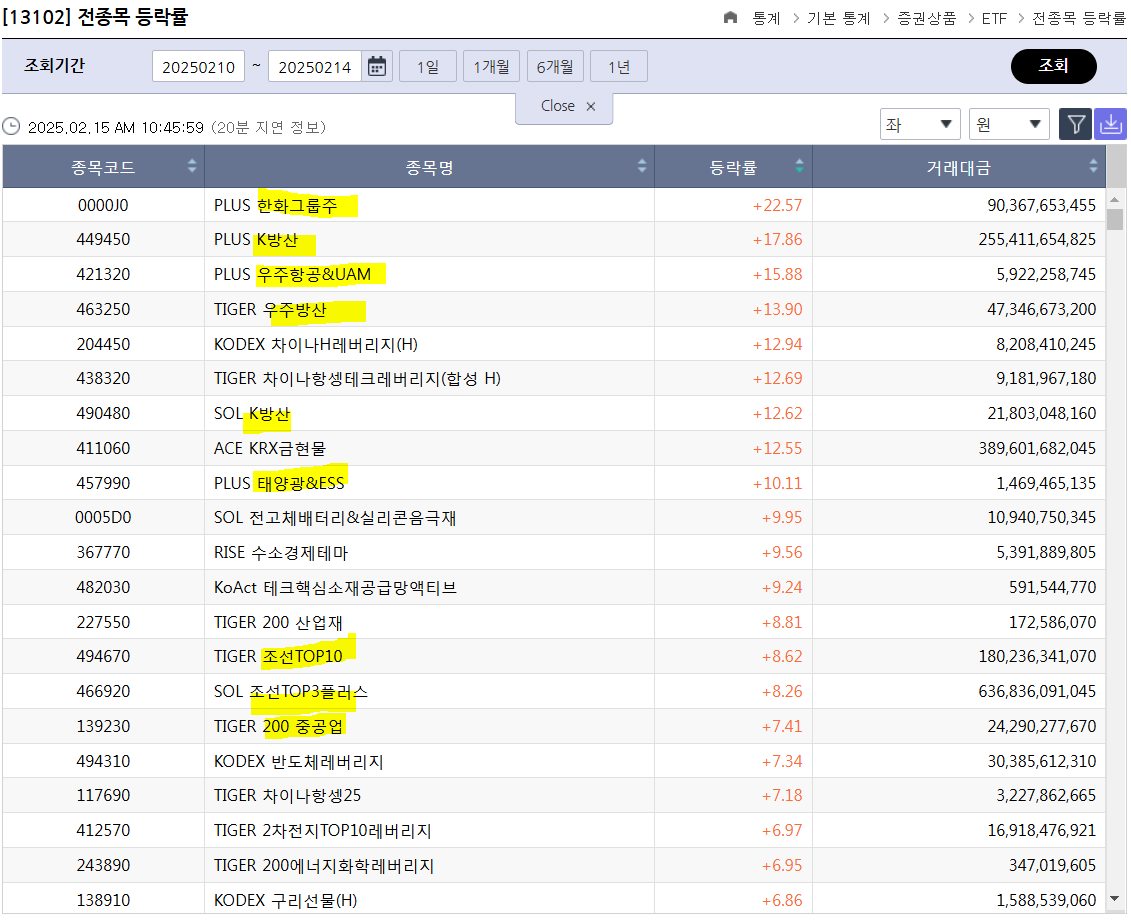Image resolution: width=1131 pixels, height=922 pixels.
Task: Select the 1일 period button
Action: coord(427,67)
